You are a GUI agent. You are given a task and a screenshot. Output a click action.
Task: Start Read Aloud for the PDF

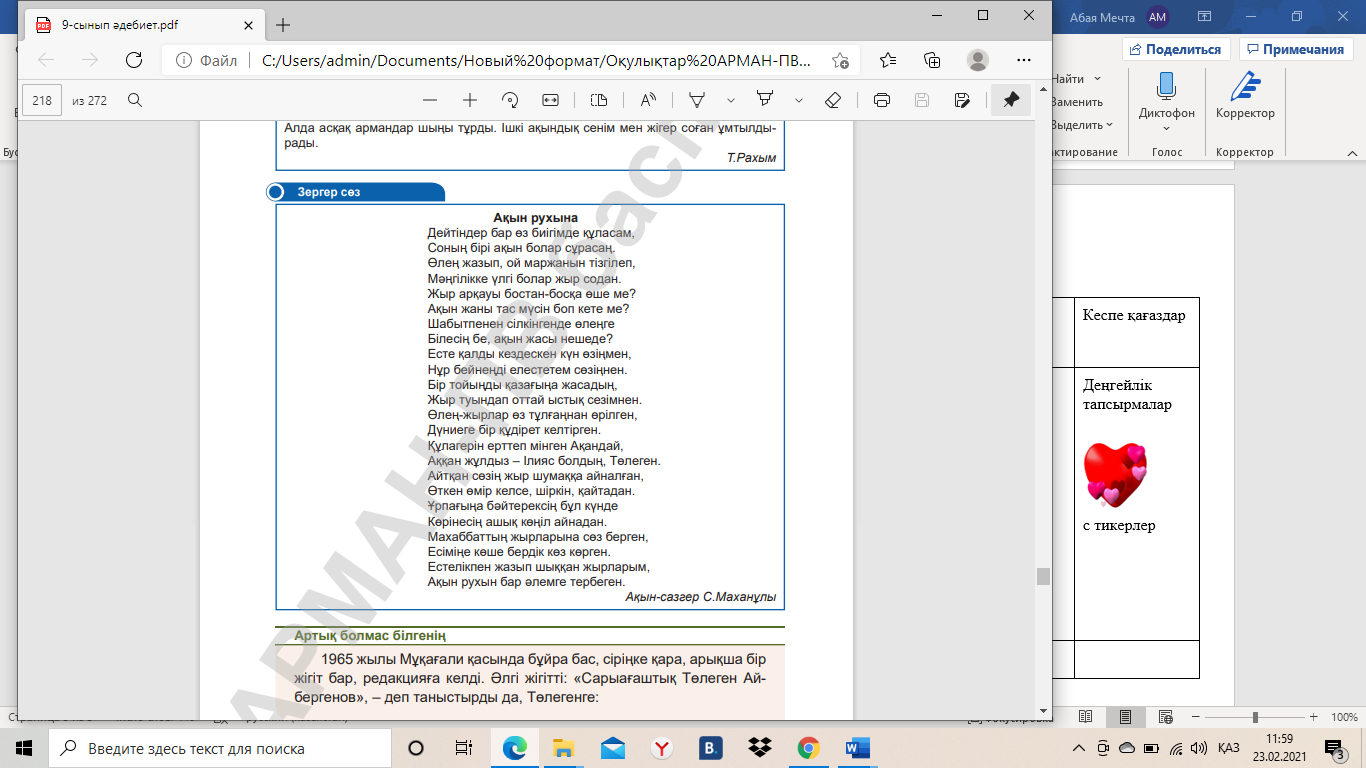tap(648, 100)
